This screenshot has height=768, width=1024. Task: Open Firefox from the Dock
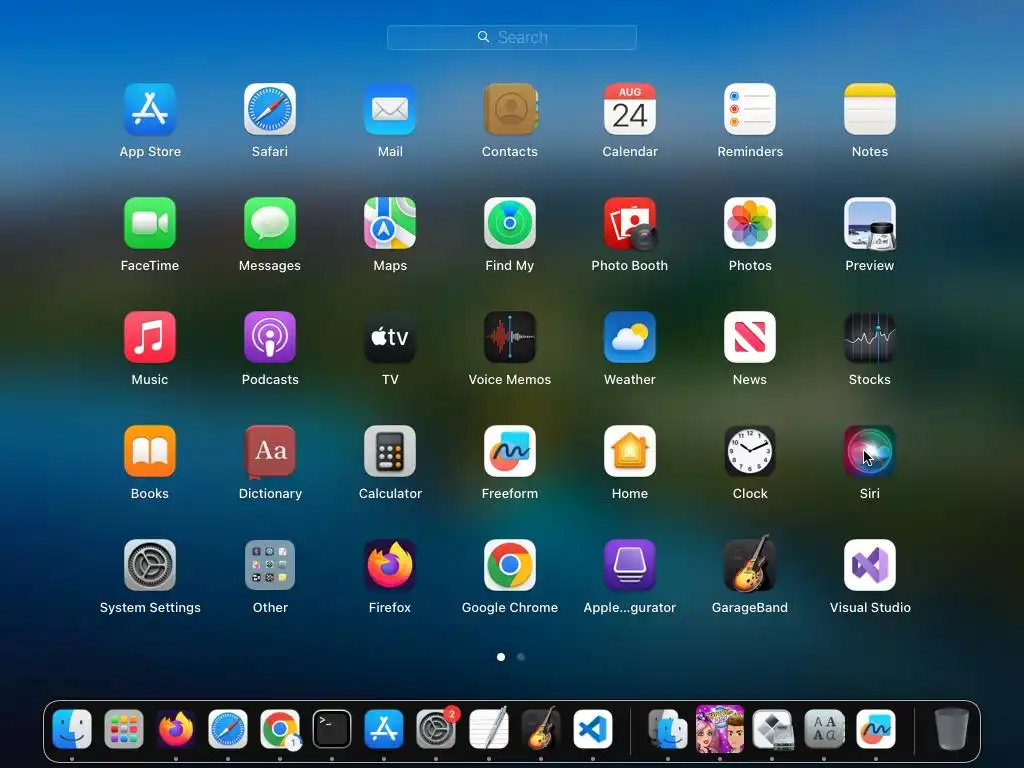(176, 729)
